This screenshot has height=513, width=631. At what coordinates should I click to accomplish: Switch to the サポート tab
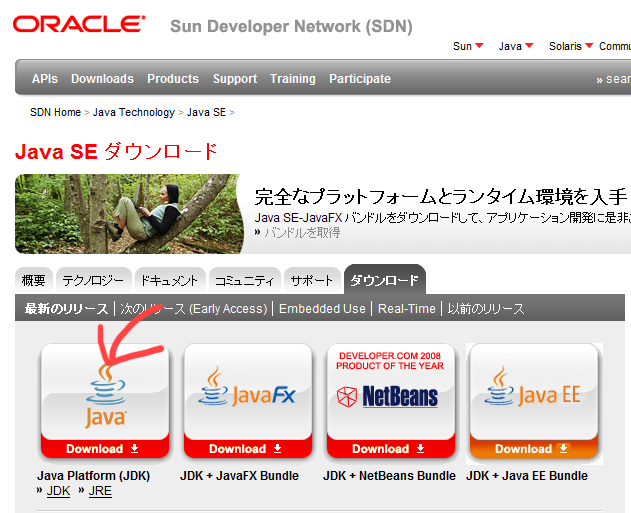[x=312, y=280]
